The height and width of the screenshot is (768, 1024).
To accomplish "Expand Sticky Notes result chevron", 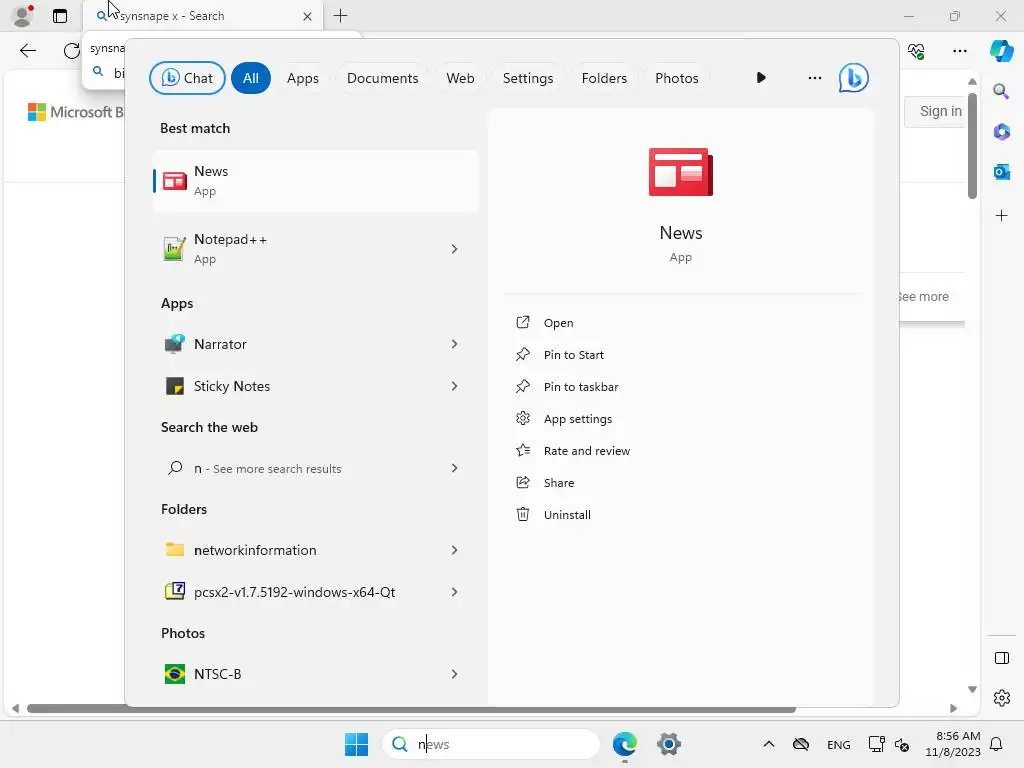I will click(x=455, y=386).
